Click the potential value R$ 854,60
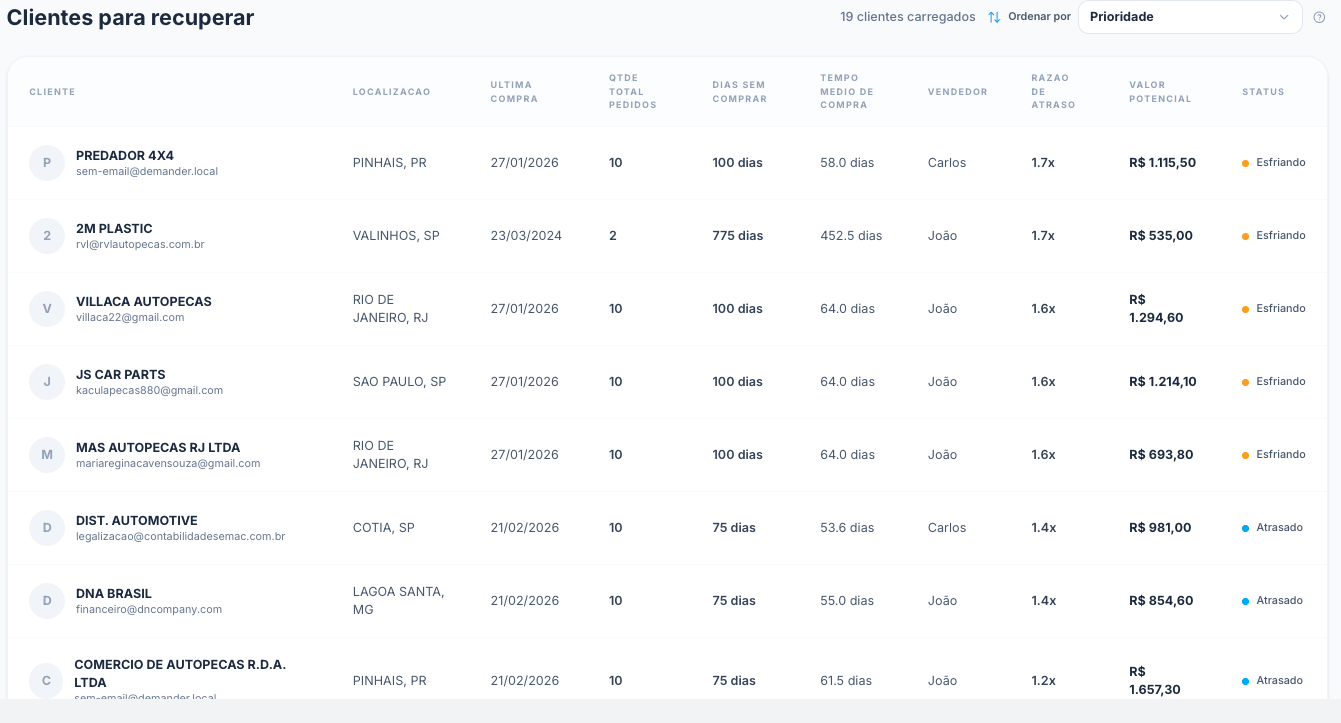1341x723 pixels. pos(1161,601)
